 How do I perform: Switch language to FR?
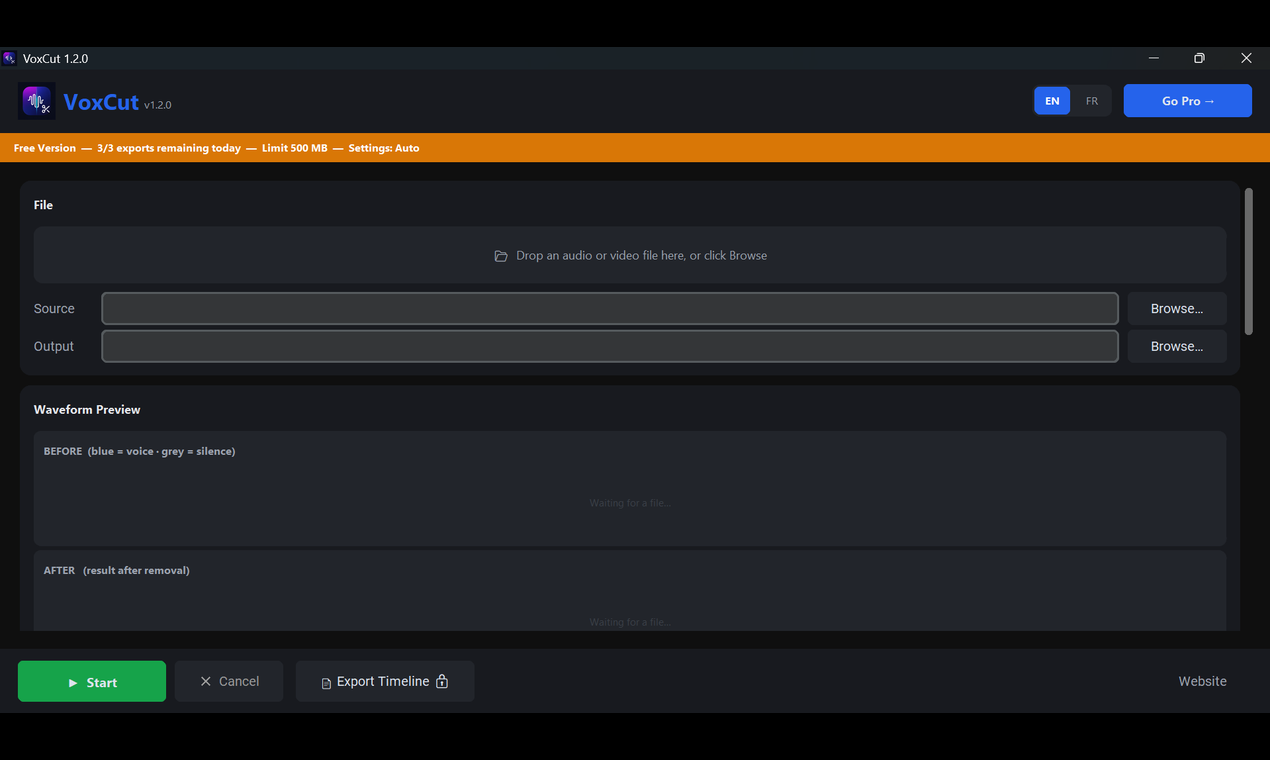pyautogui.click(x=1092, y=101)
